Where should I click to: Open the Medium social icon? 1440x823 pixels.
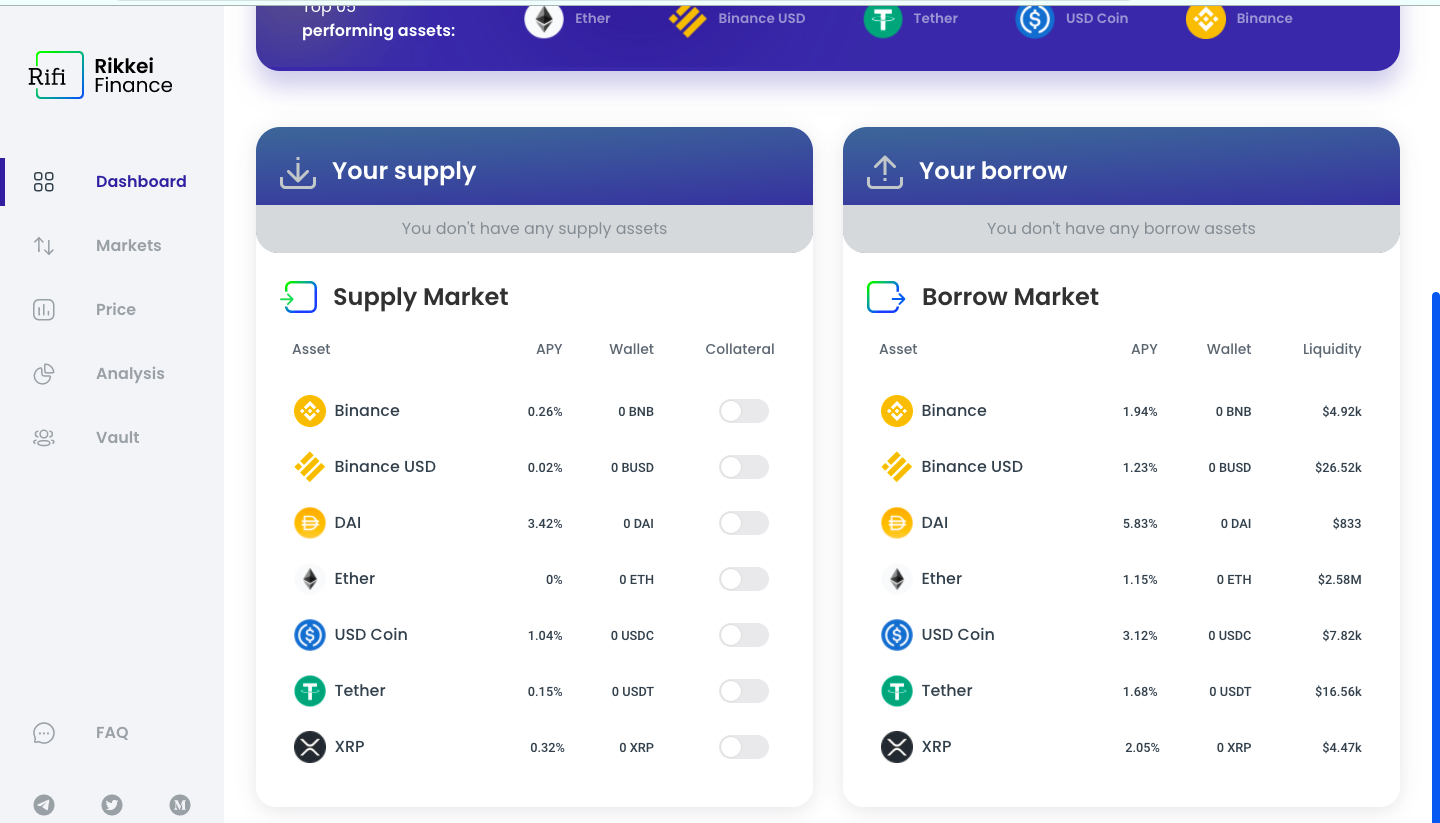click(180, 804)
